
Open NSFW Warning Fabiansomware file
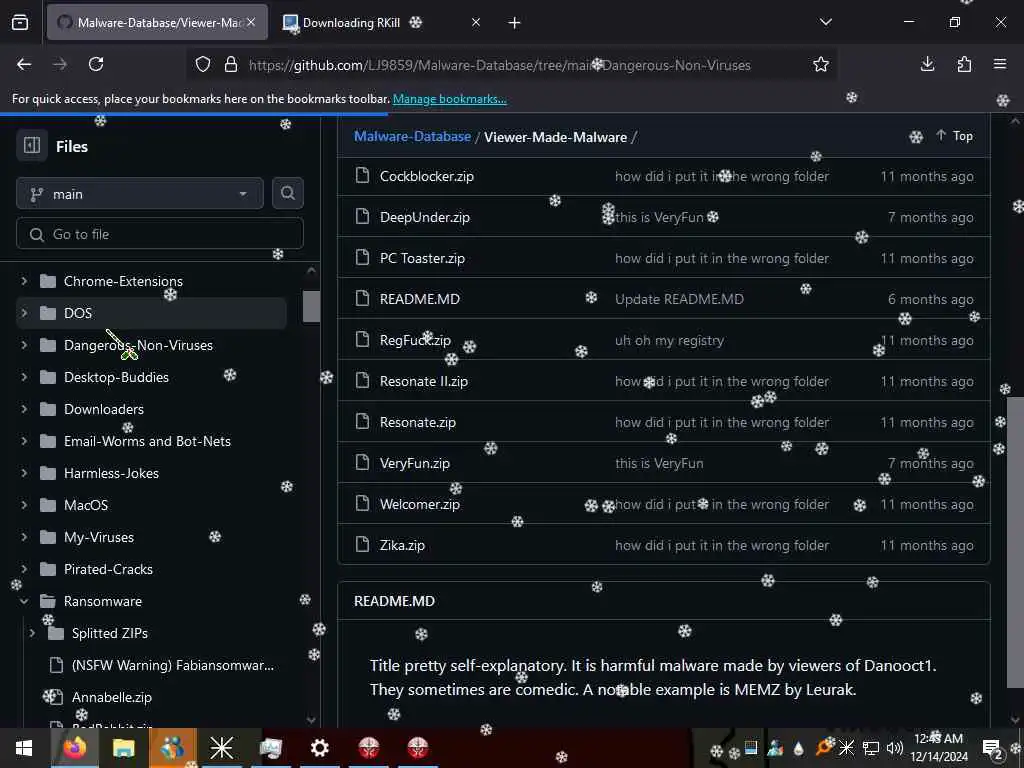172,665
